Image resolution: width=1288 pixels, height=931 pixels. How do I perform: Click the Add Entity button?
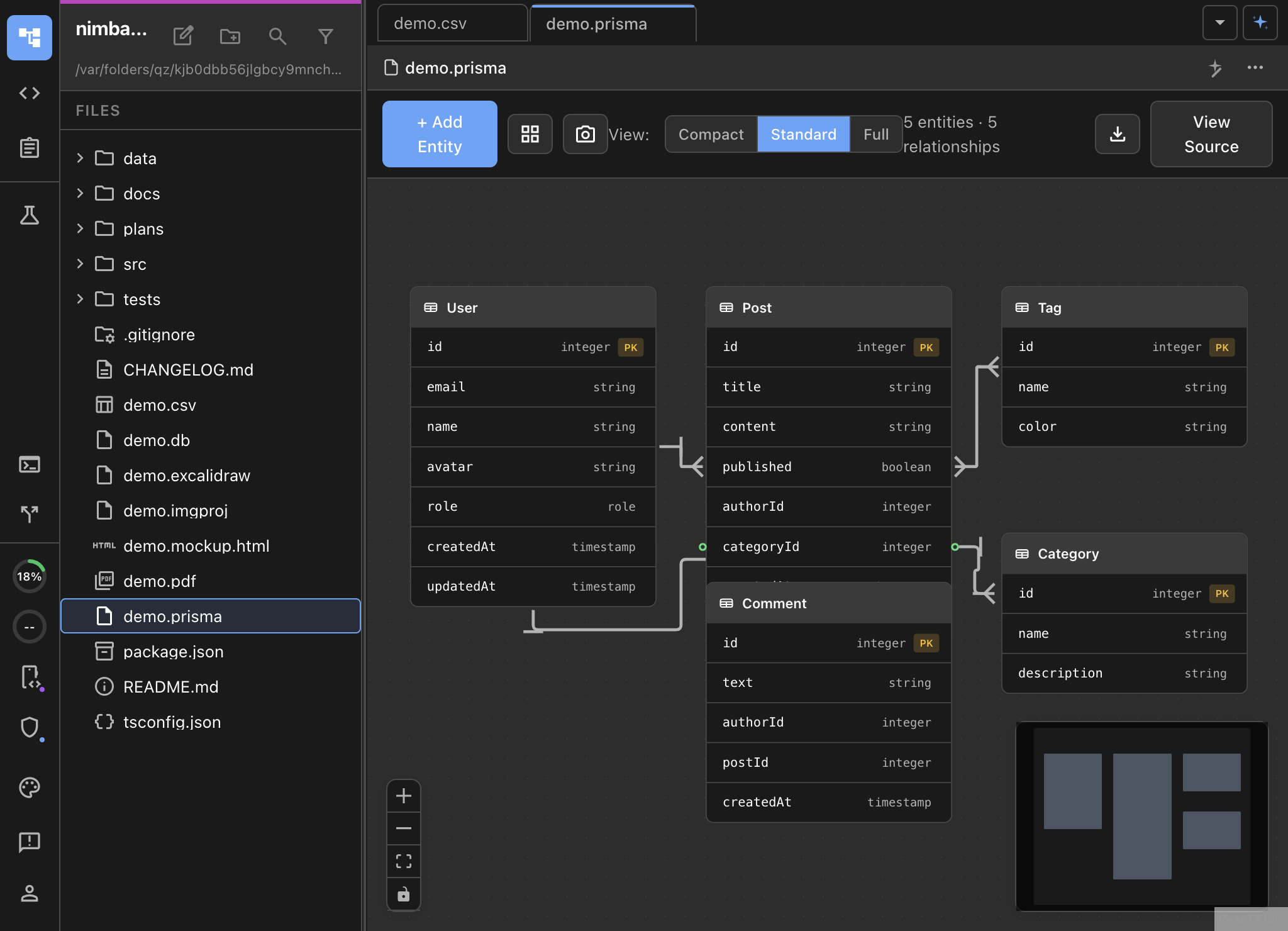[440, 134]
